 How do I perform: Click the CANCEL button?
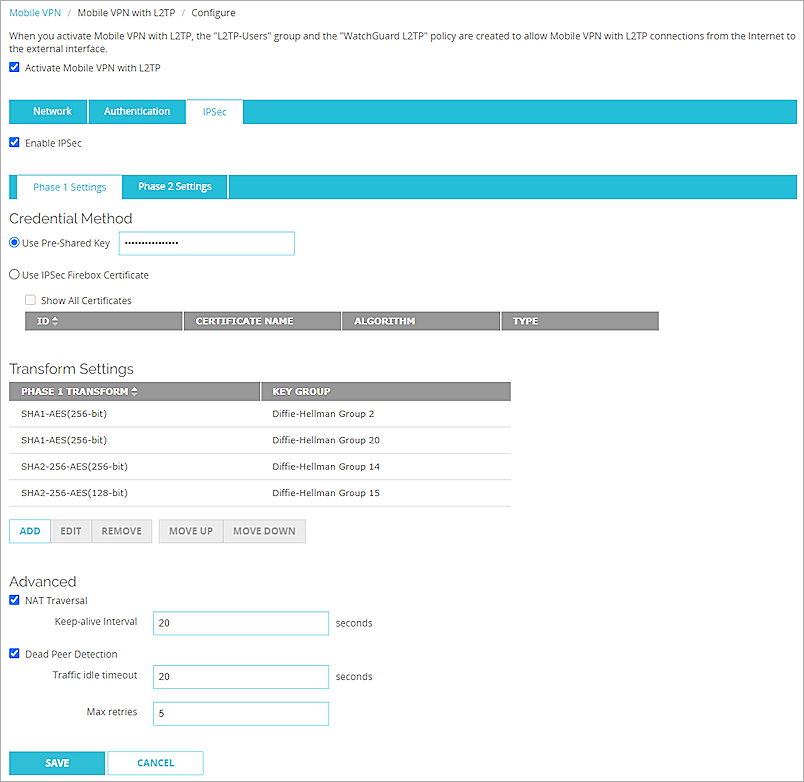pyautogui.click(x=155, y=762)
